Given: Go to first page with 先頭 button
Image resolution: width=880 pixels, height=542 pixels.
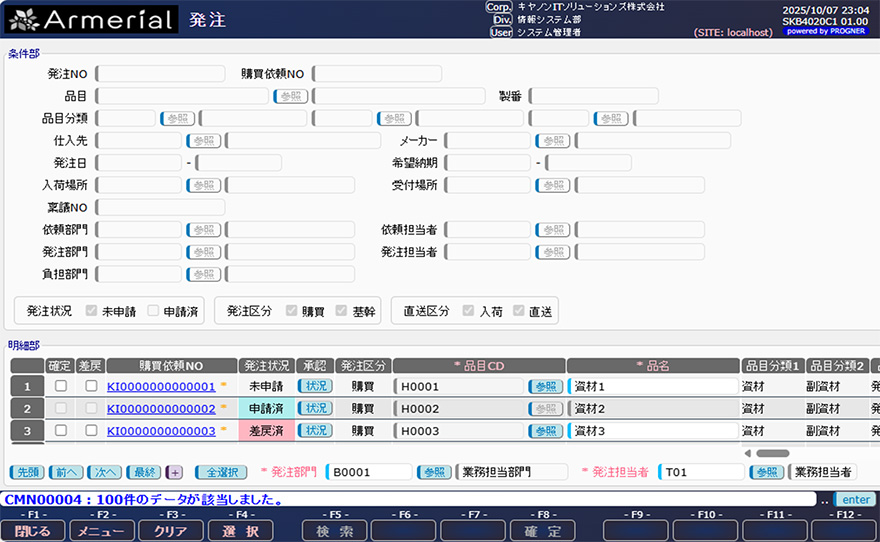Looking at the screenshot, I should [x=27, y=472].
